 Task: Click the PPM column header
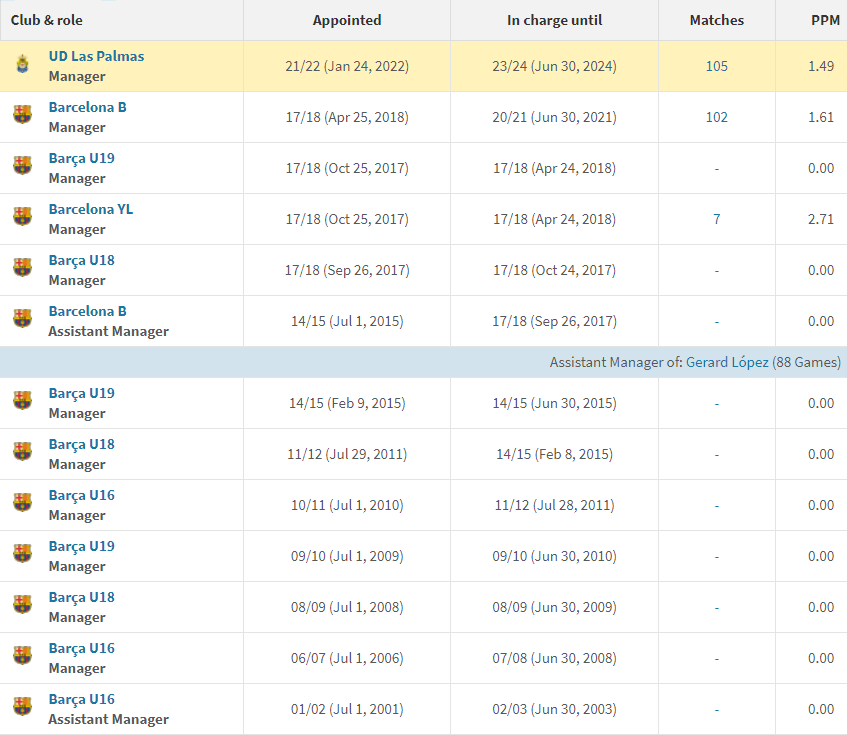click(825, 20)
